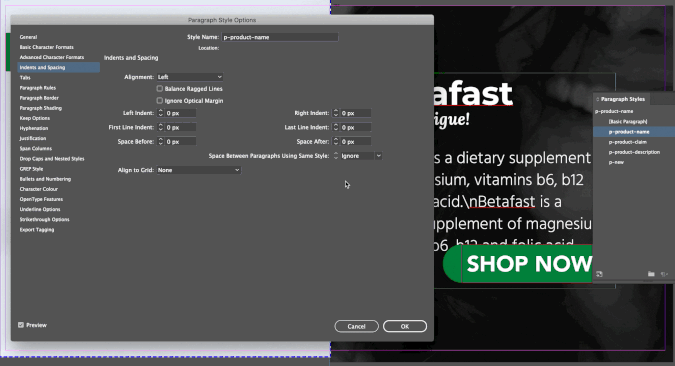Click Space Between Paragraphs stepper arrows
The image size is (675, 366).
(336, 156)
